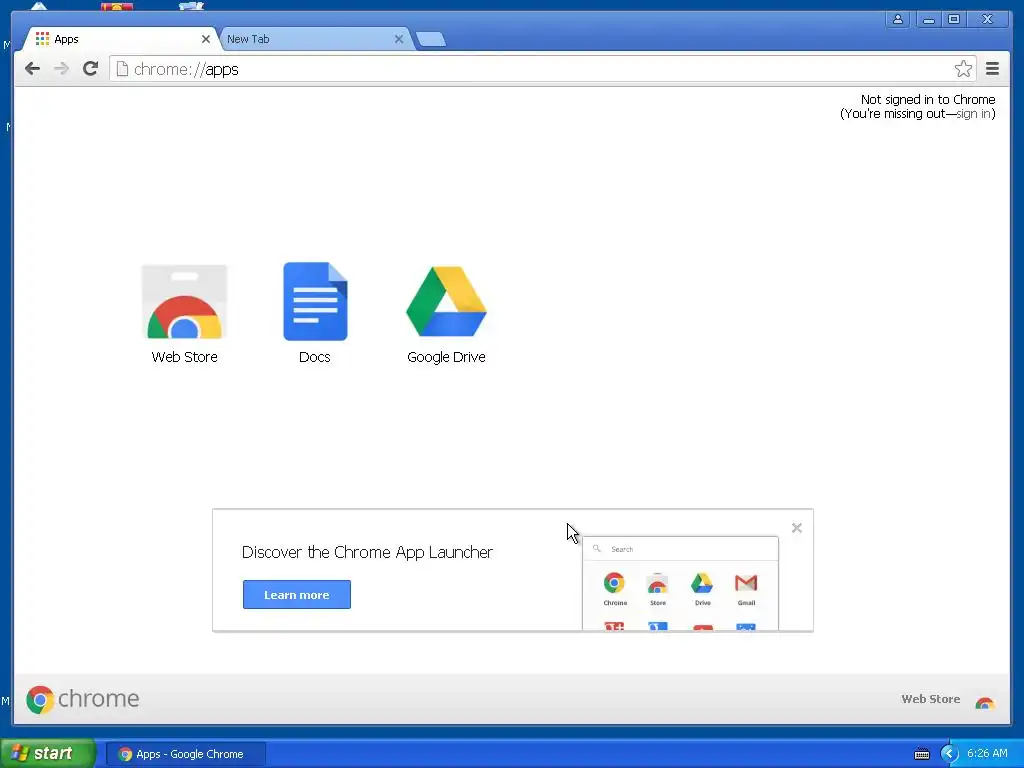Click the Apps grid favicon on tab
Image resolution: width=1024 pixels, height=768 pixels.
pyautogui.click(x=42, y=39)
